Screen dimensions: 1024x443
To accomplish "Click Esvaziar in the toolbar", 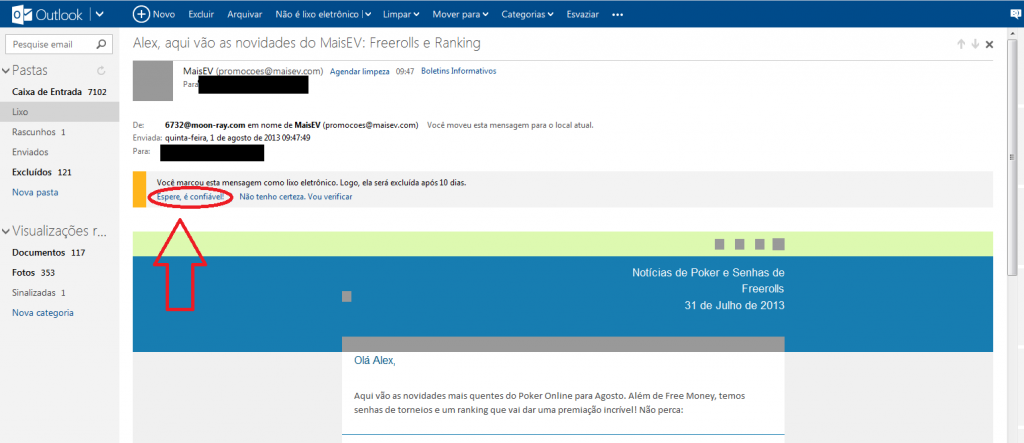I will click(x=583, y=14).
